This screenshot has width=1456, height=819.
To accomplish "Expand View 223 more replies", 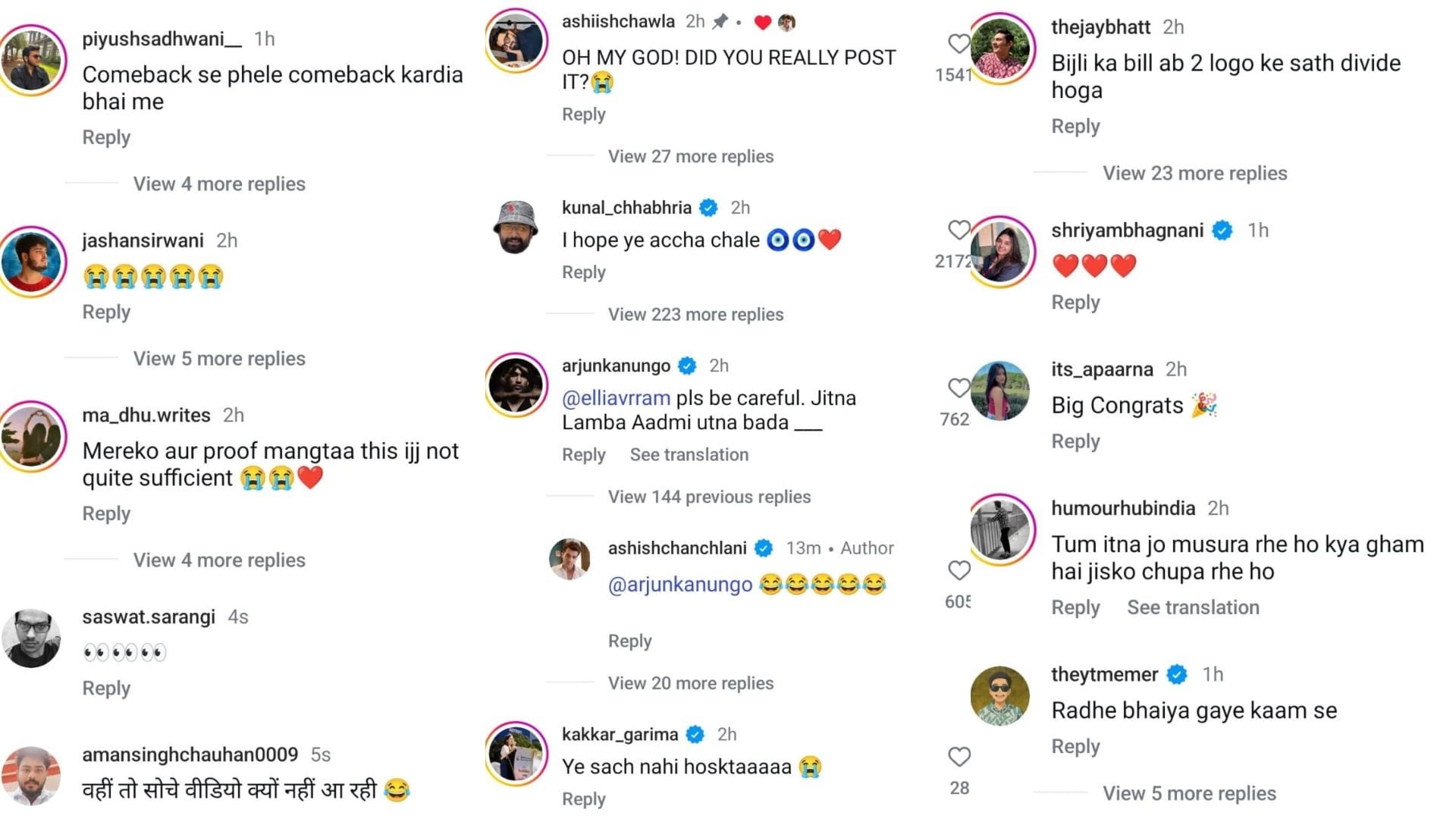I will (x=695, y=314).
